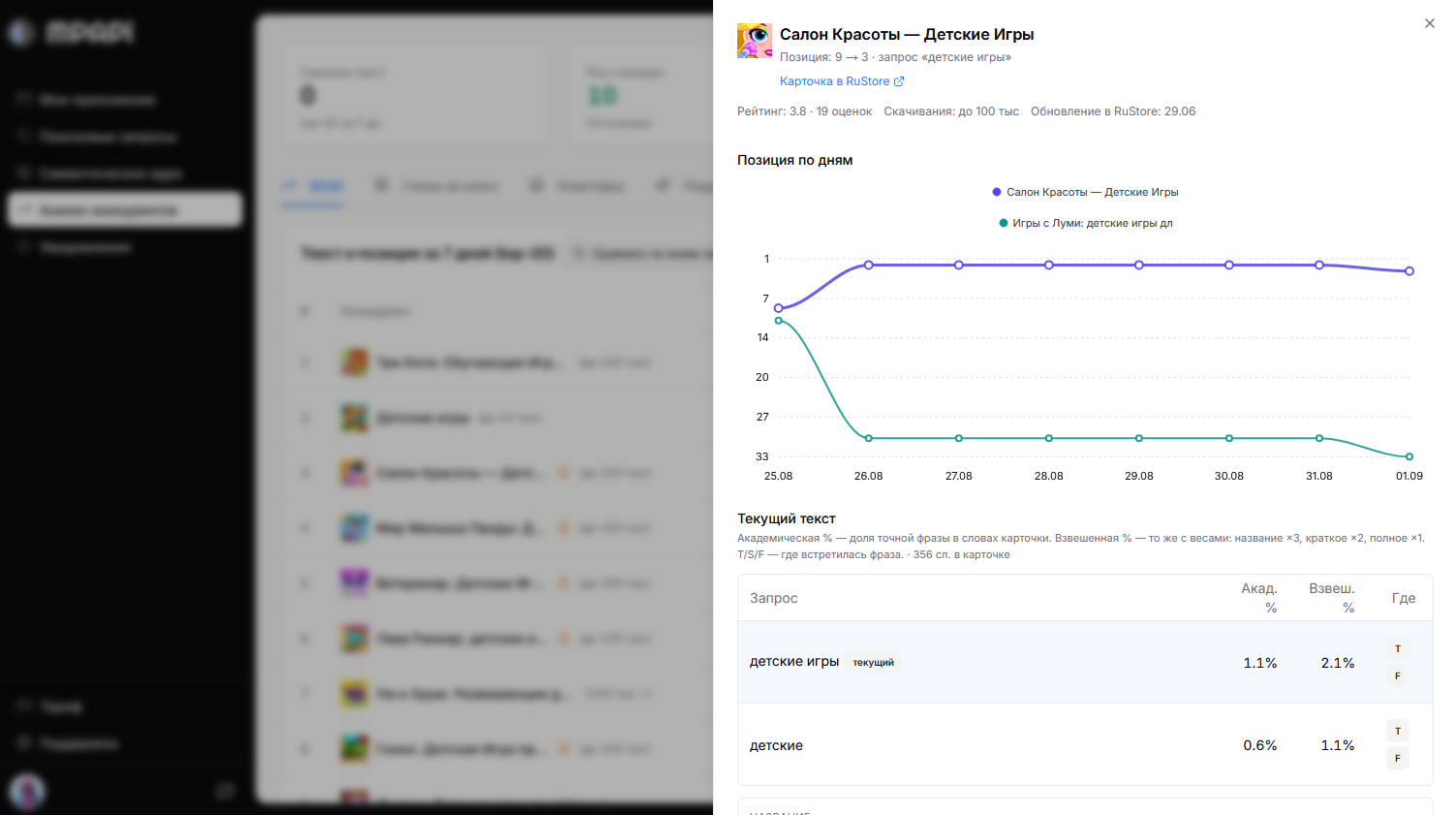
Task: Click the F badge in детские игры row
Action: (x=1398, y=676)
